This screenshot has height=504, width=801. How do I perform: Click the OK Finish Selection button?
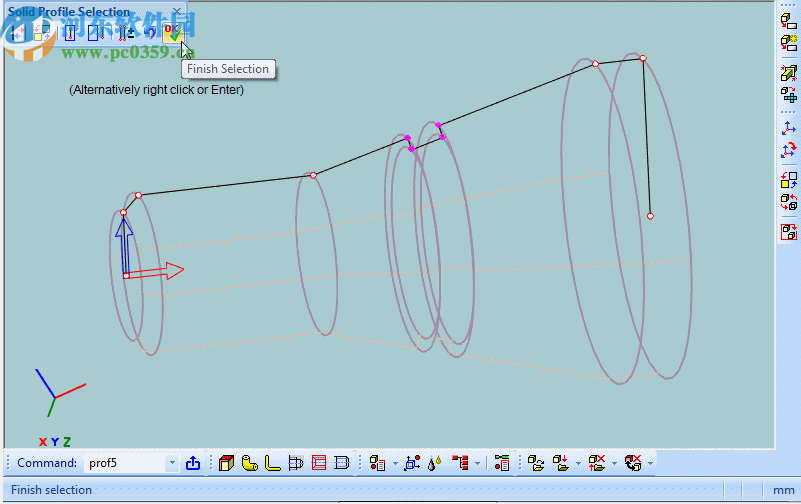[x=173, y=33]
